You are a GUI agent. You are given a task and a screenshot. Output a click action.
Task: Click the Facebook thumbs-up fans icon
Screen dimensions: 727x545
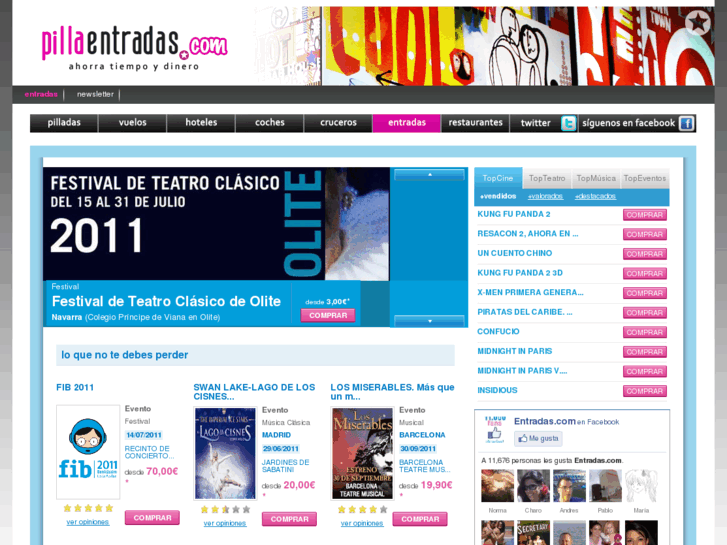click(x=494, y=430)
